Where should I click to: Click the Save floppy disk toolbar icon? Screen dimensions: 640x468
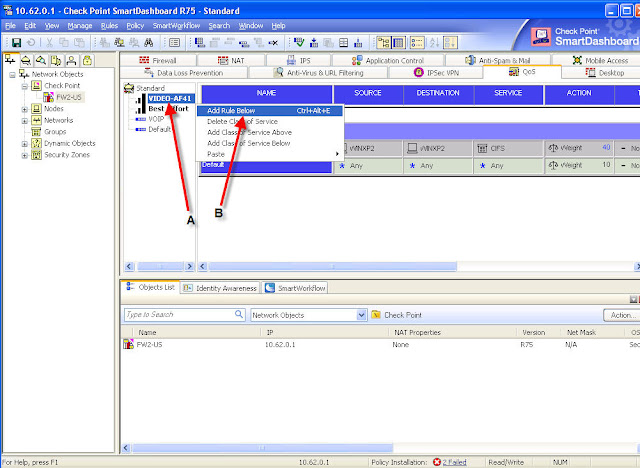pos(16,42)
